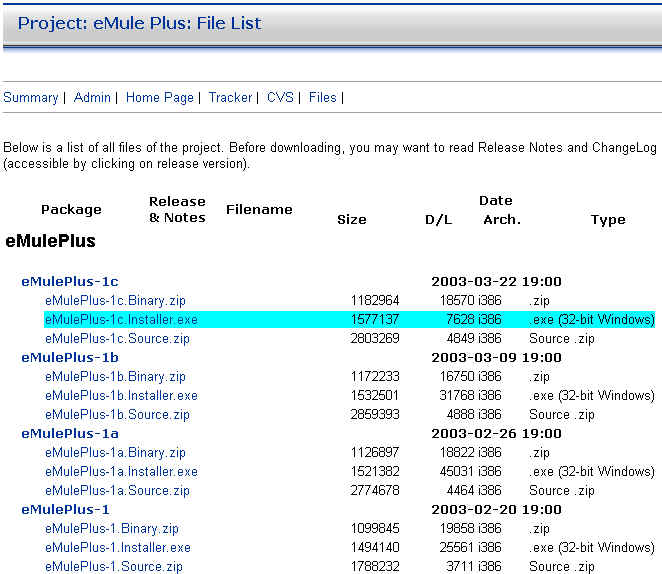
Task: Download eMulePlus-1b.Installer.exe
Action: point(121,396)
